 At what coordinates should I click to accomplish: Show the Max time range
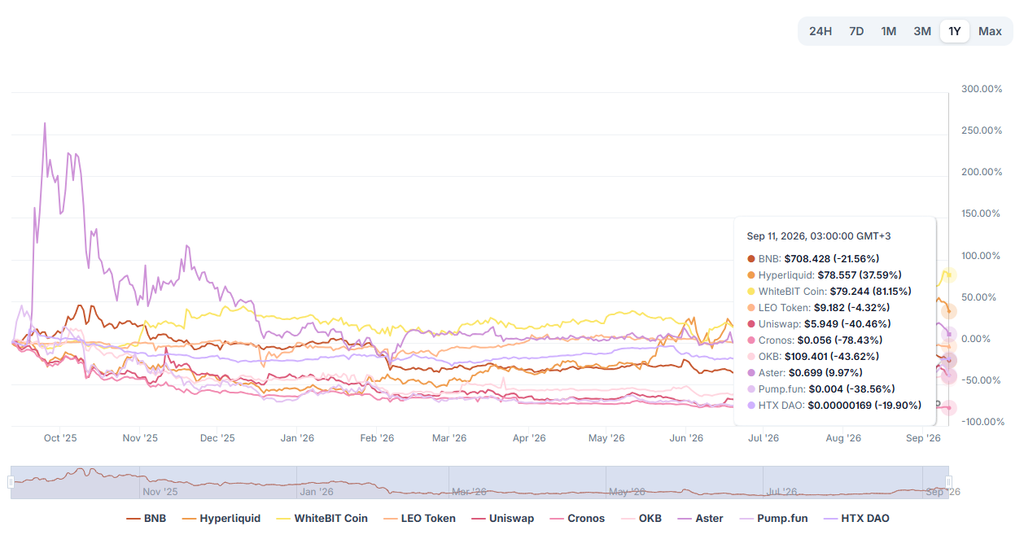pos(990,31)
